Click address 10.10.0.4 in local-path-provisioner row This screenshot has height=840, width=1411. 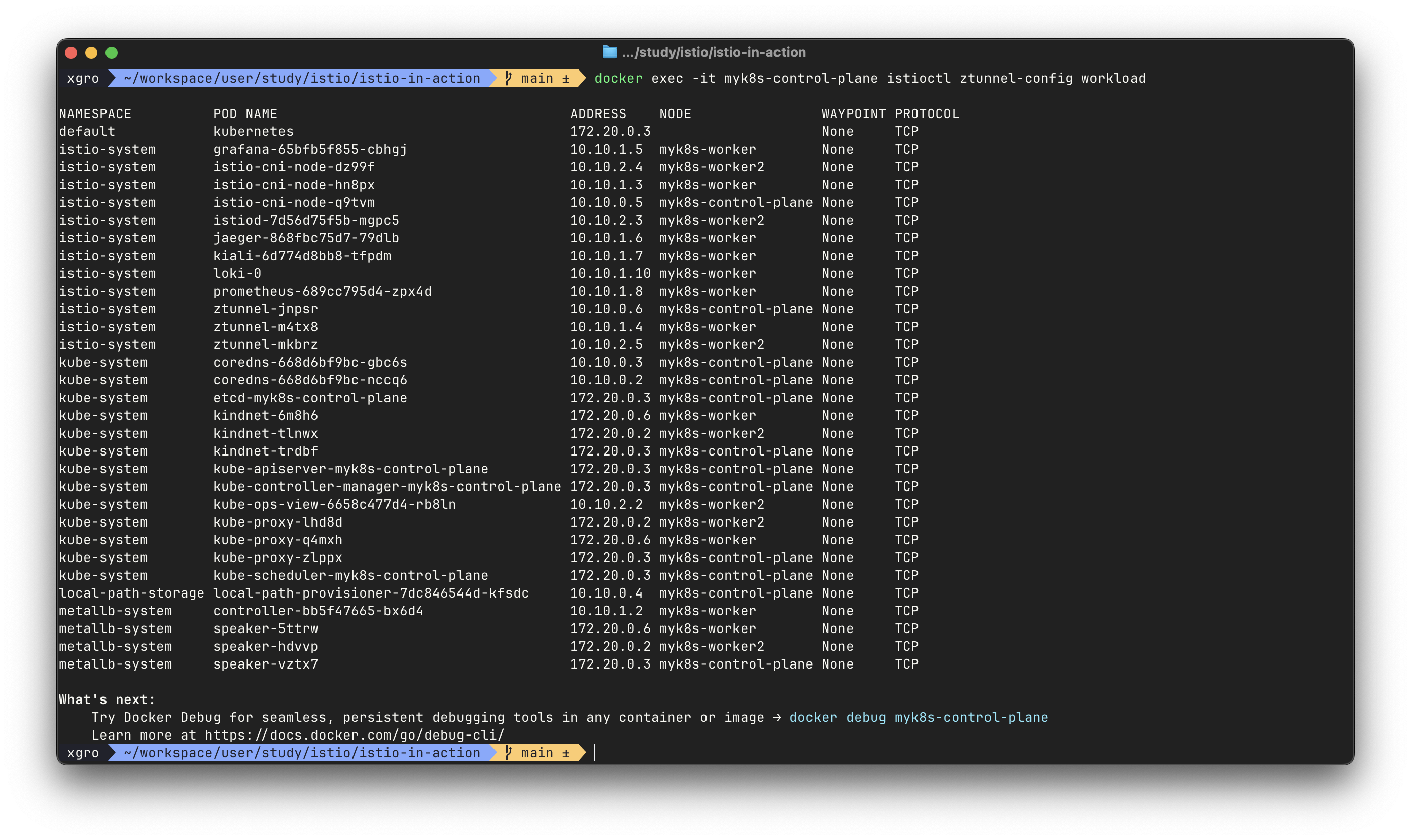[x=606, y=593]
